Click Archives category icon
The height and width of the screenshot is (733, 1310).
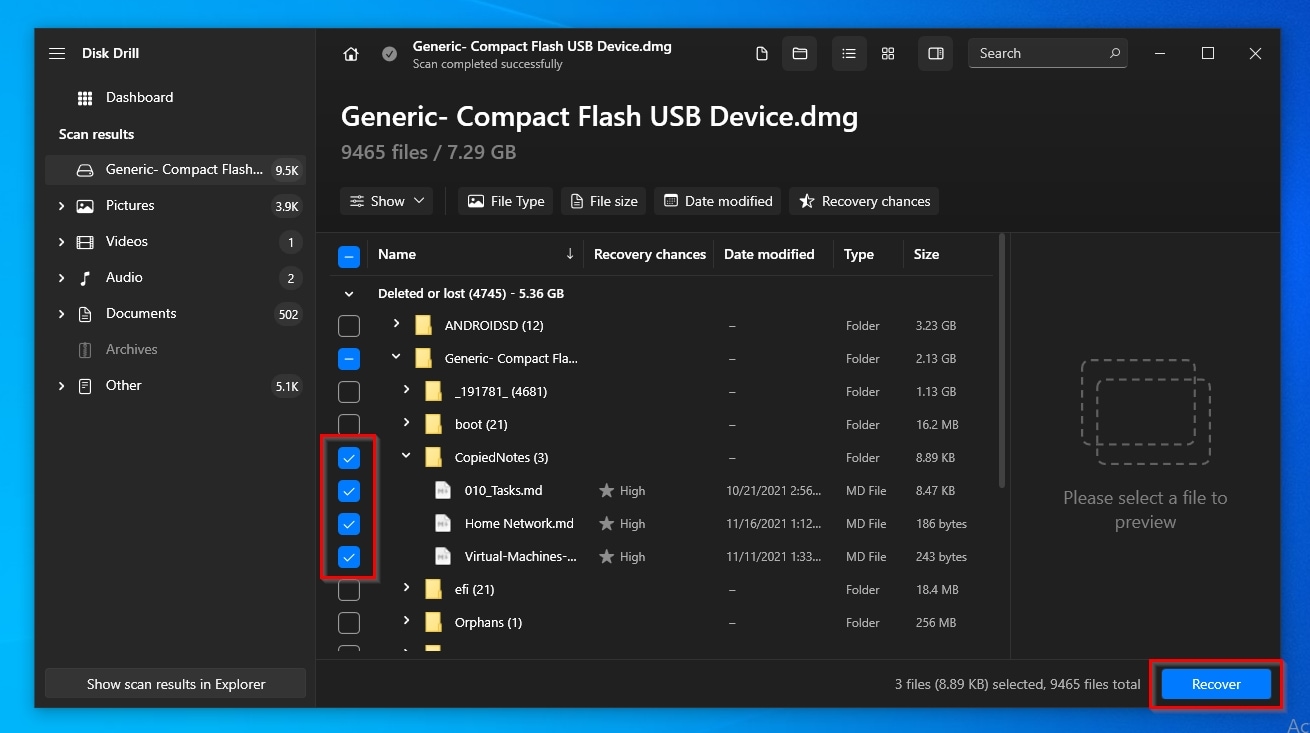pyautogui.click(x=85, y=350)
